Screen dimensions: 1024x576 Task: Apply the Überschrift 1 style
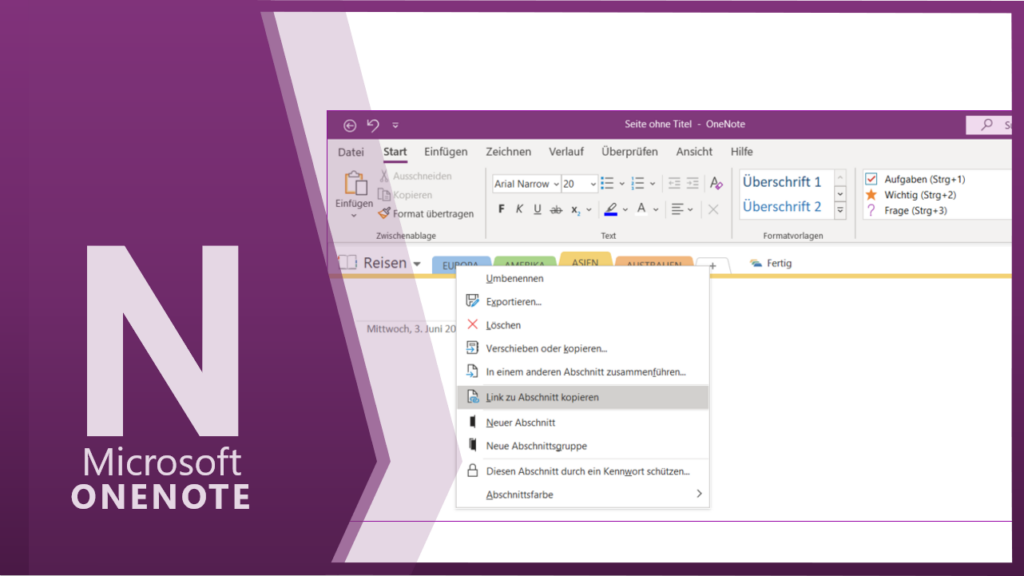(782, 182)
